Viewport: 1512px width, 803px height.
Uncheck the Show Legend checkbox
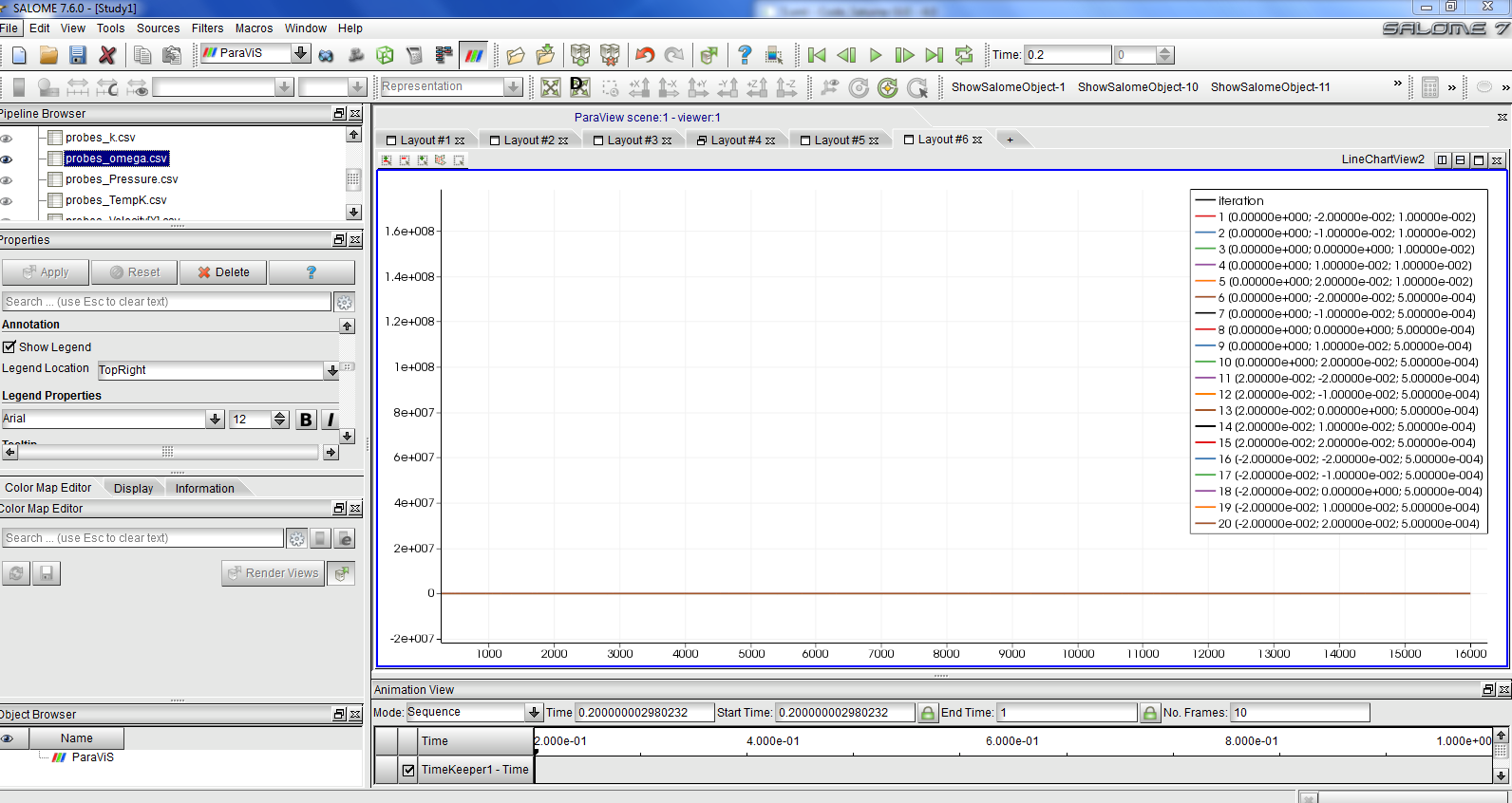coord(9,347)
